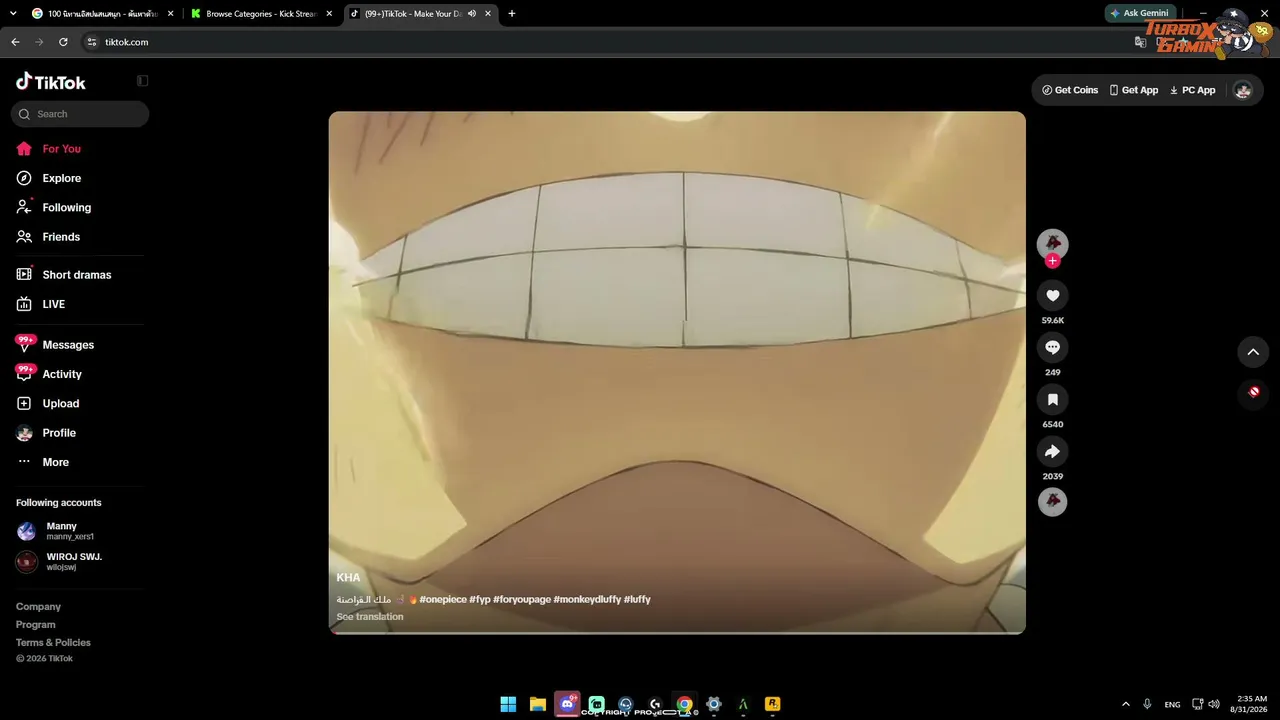Share the video using the arrow icon
This screenshot has height=720, width=1280.
(x=1052, y=451)
